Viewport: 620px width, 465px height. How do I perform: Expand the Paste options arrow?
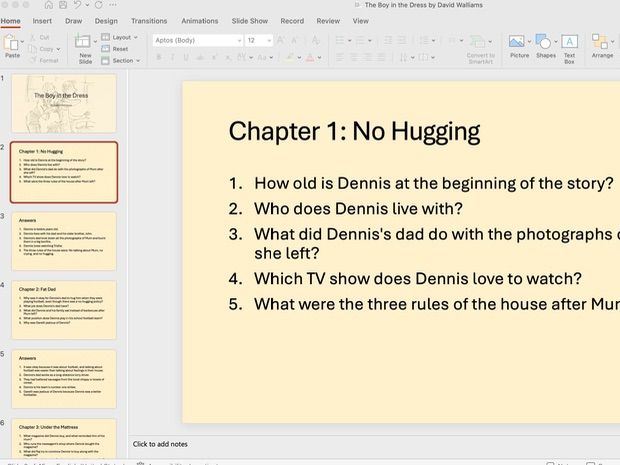[22, 42]
